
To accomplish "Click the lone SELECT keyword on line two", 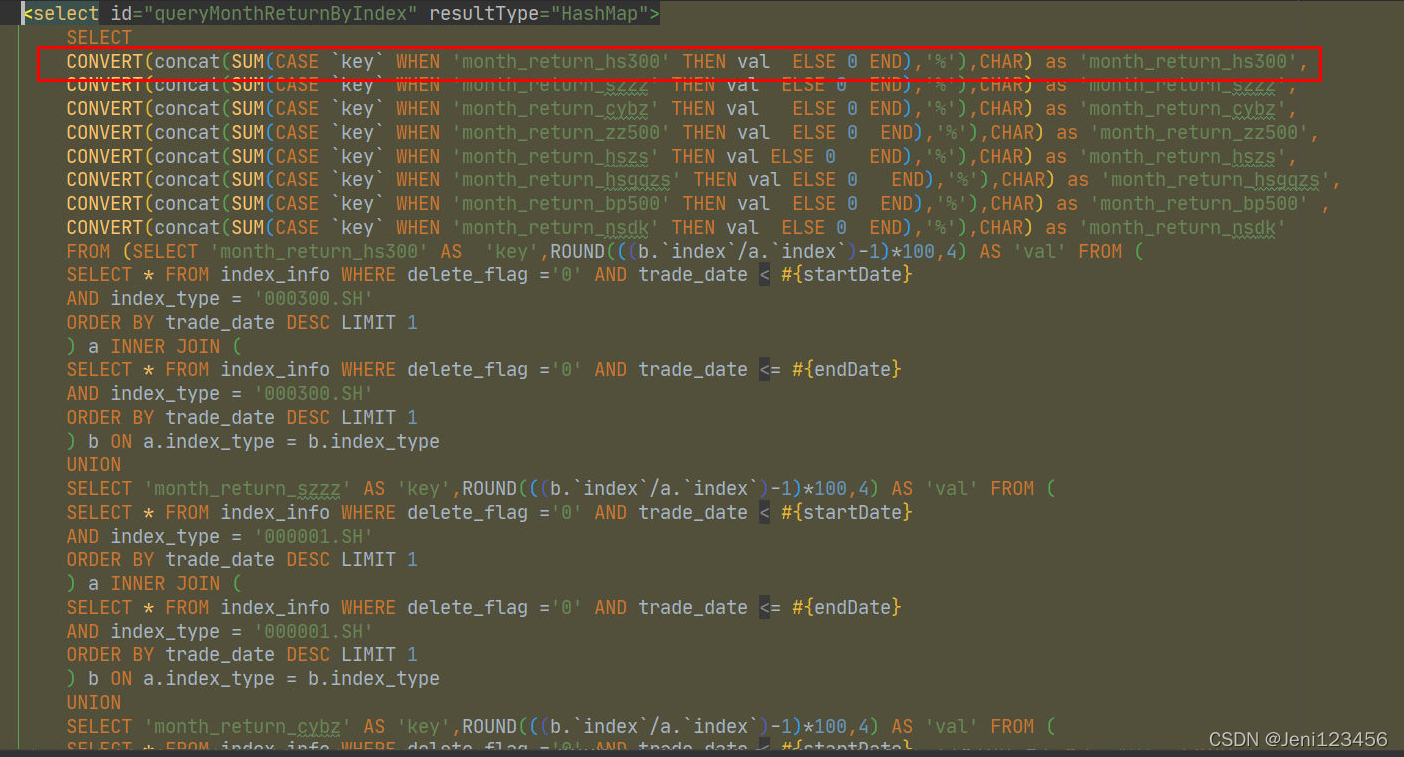I will 99,38.
